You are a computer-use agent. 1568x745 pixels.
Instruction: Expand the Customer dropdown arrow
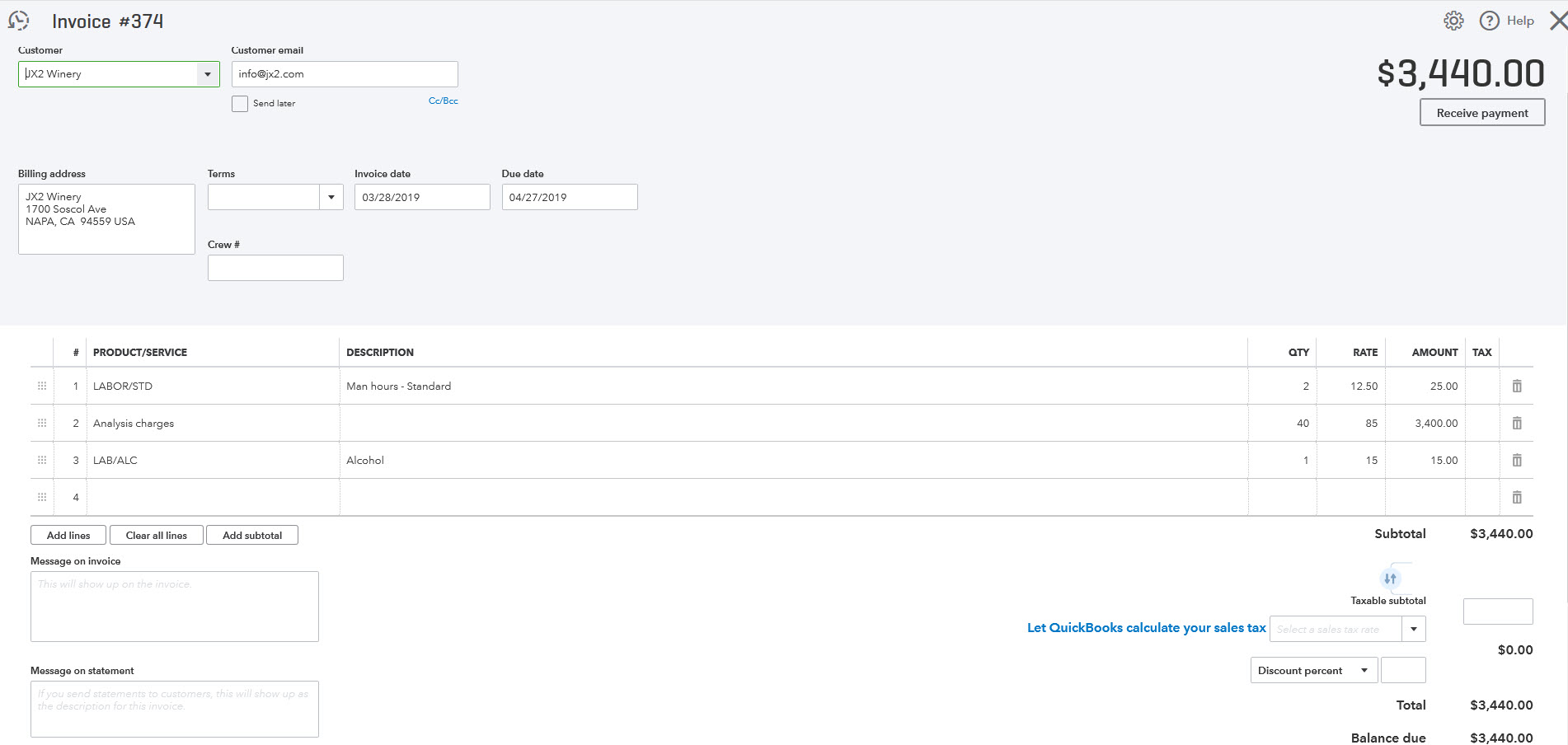click(x=208, y=74)
